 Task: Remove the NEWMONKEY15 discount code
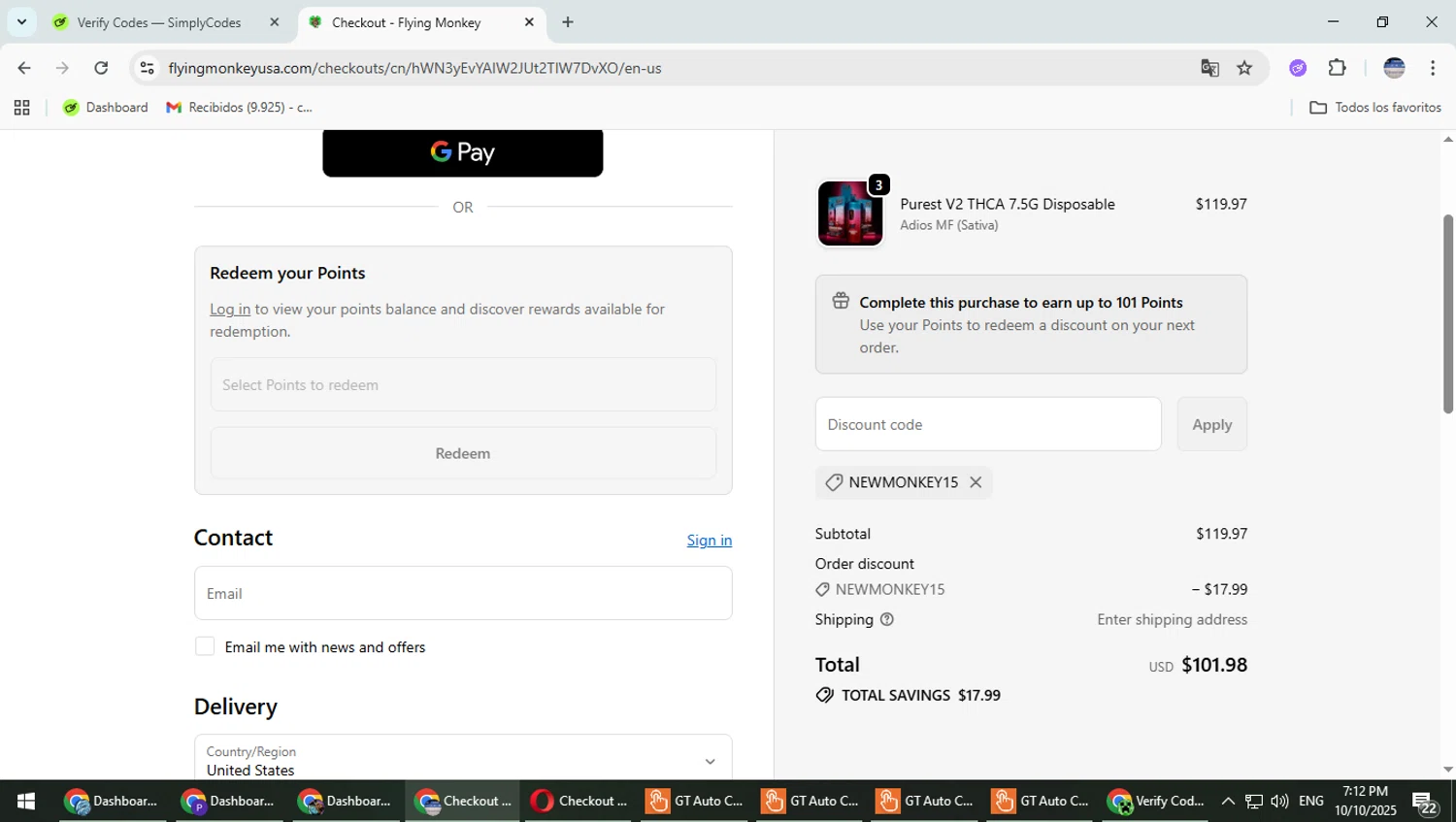tap(976, 482)
